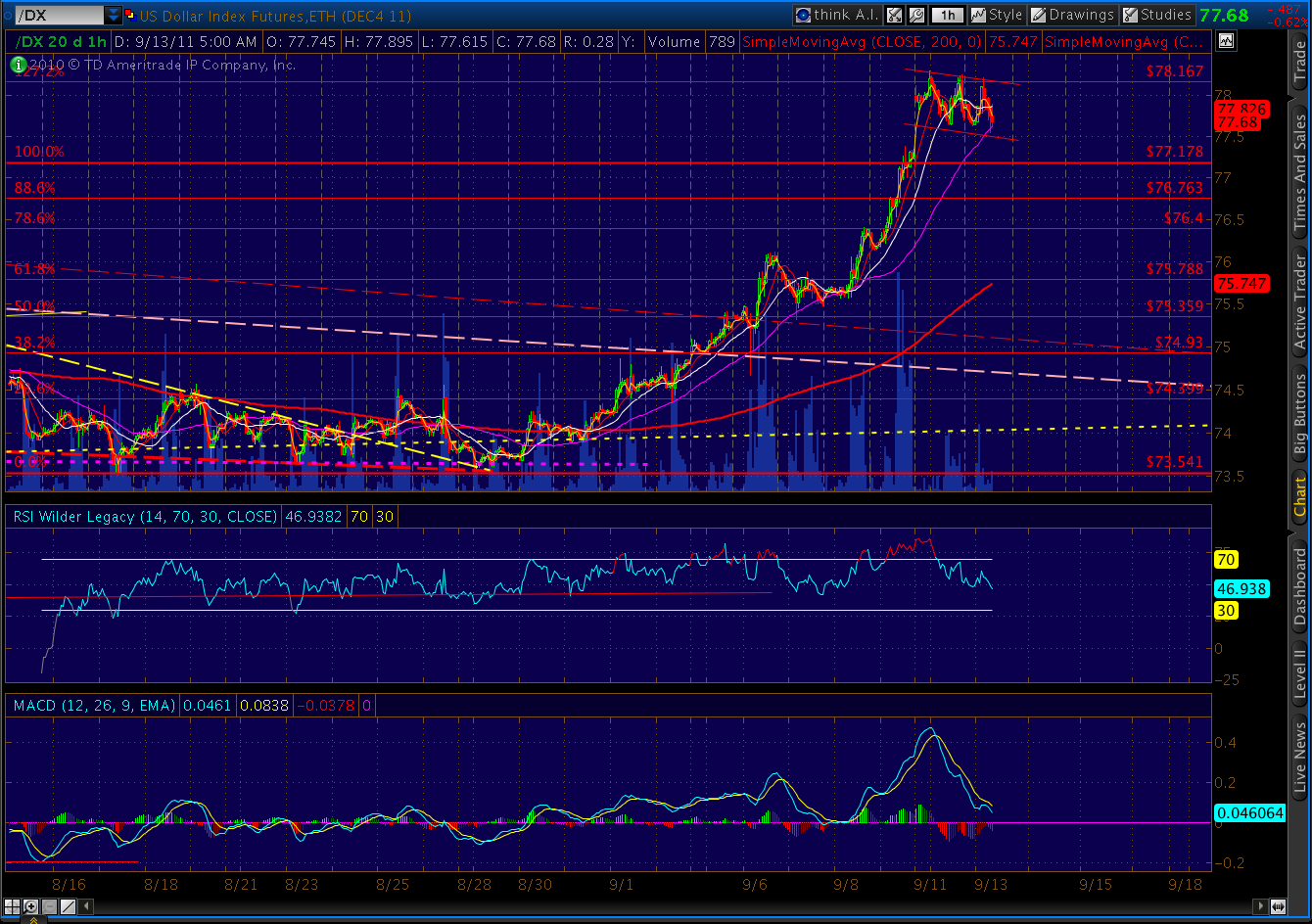Viewport: 1312px width, 924px height.
Task: Open the think A.I. tool
Action: (x=836, y=15)
